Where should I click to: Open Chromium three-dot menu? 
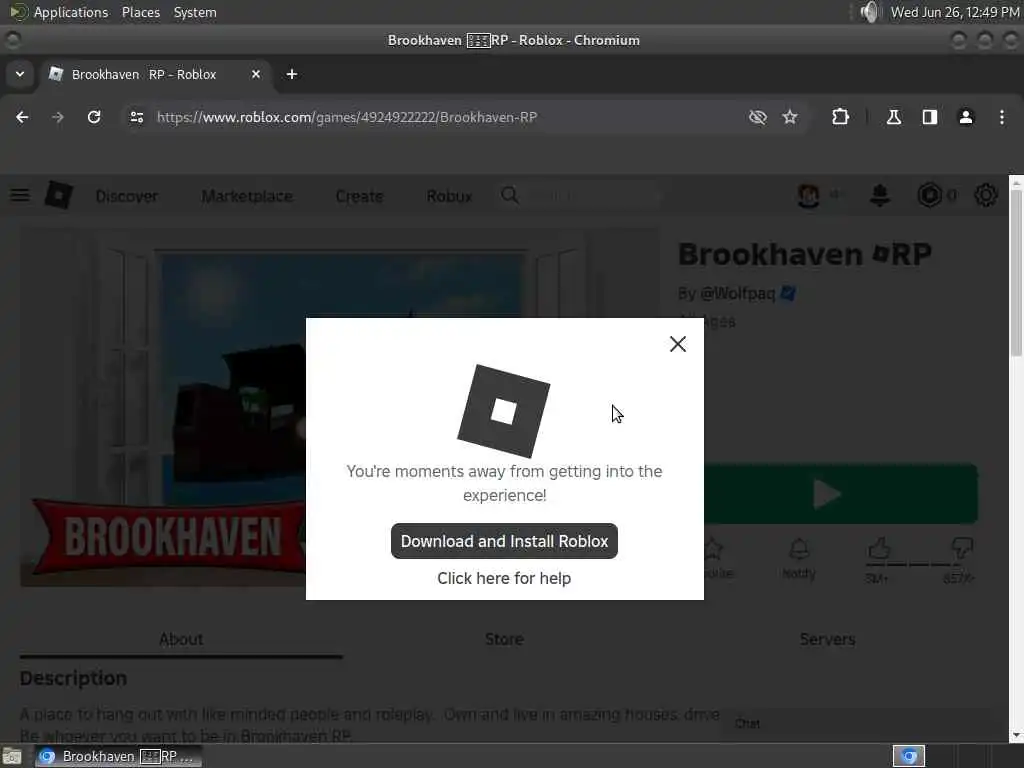pyautogui.click(x=1002, y=117)
